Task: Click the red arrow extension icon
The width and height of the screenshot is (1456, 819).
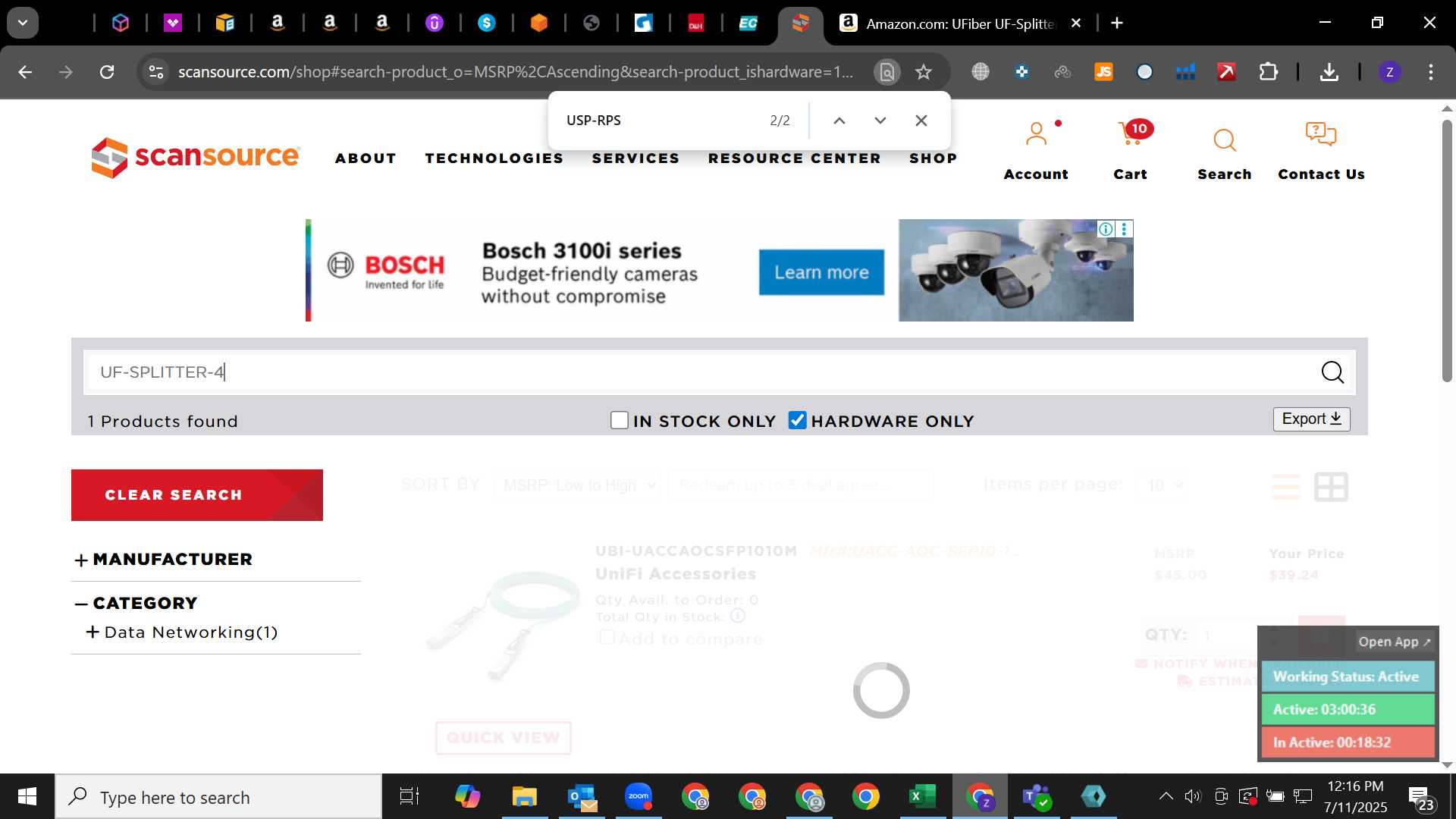Action: [x=1226, y=72]
